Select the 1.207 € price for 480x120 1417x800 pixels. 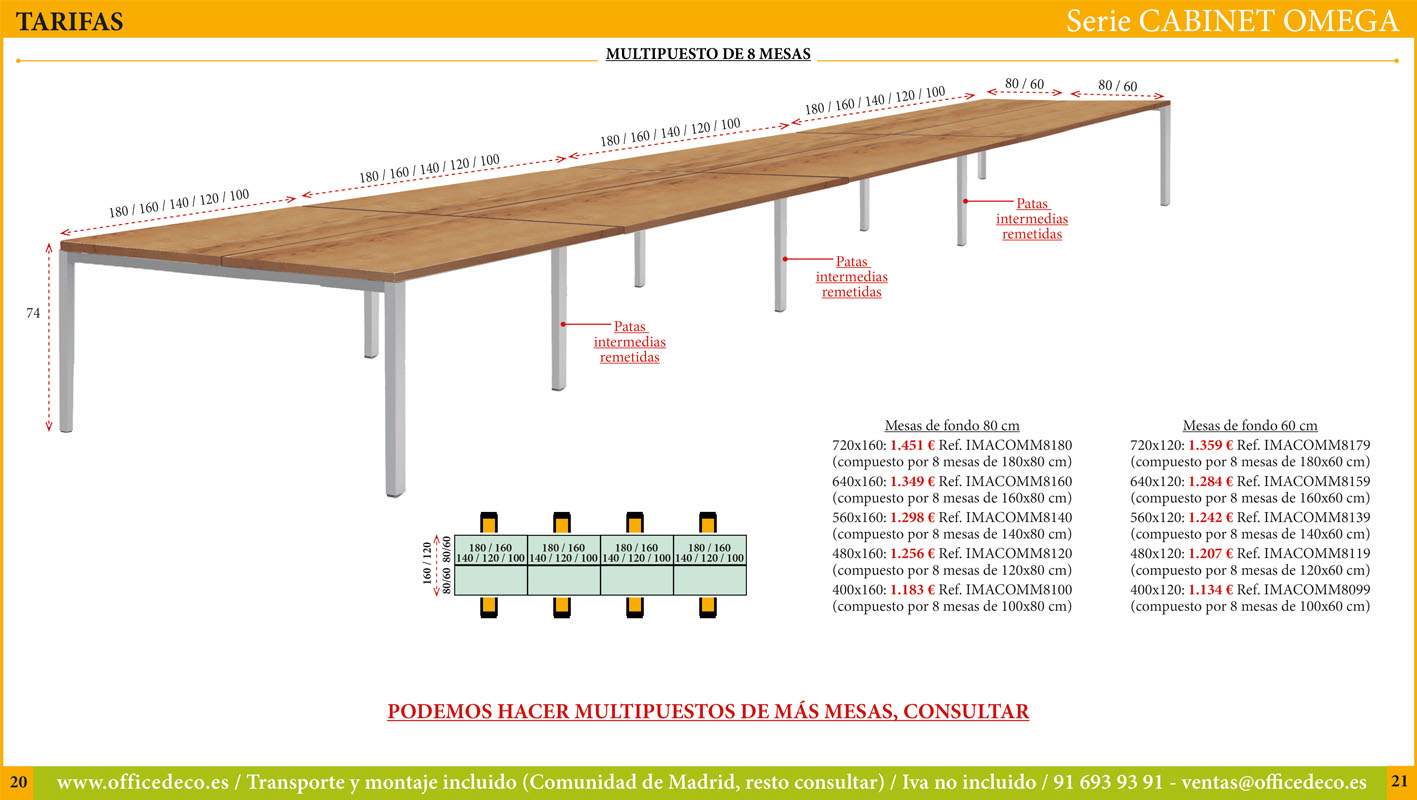[x=1210, y=553]
